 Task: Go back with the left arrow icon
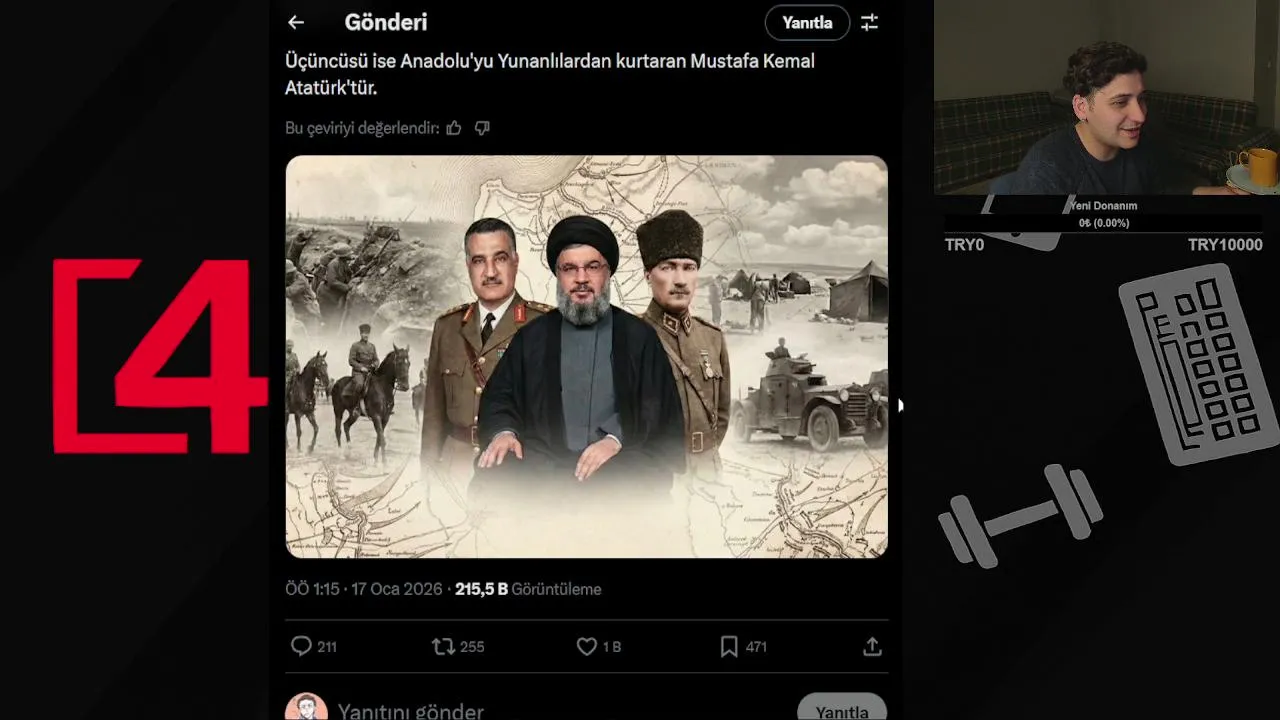click(x=295, y=22)
